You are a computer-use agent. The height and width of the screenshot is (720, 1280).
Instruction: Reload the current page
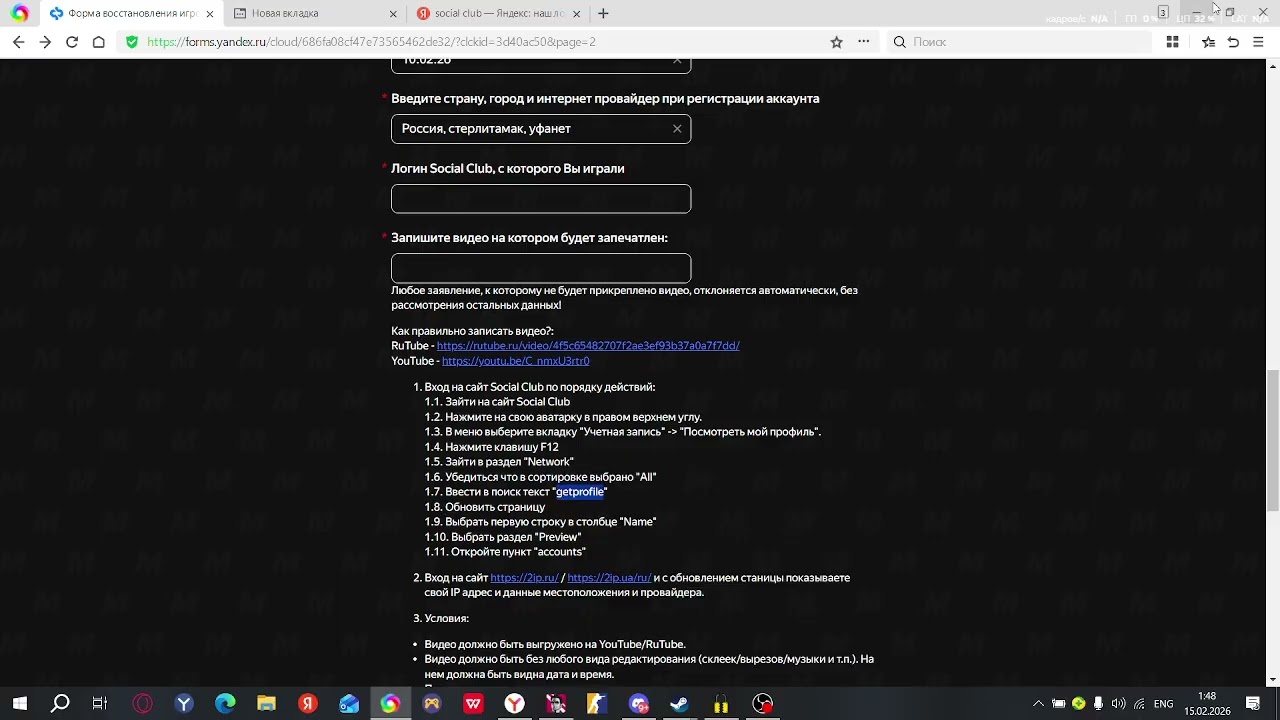(x=72, y=42)
